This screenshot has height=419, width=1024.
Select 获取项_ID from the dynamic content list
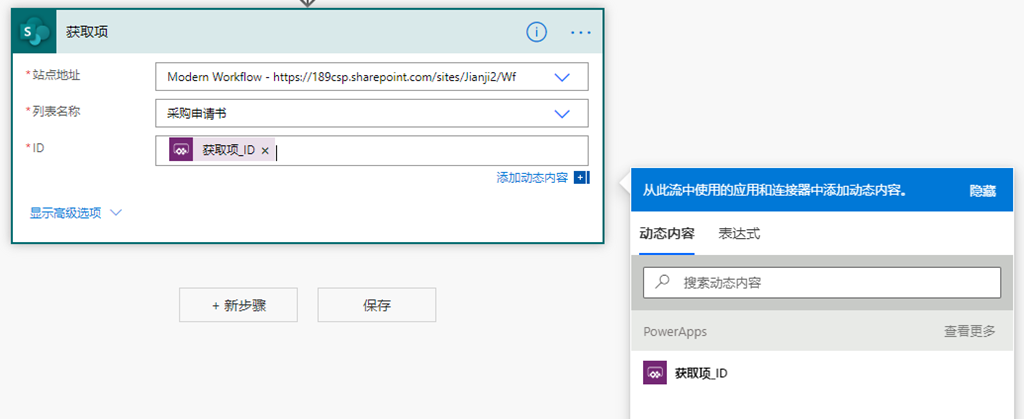click(x=822, y=373)
